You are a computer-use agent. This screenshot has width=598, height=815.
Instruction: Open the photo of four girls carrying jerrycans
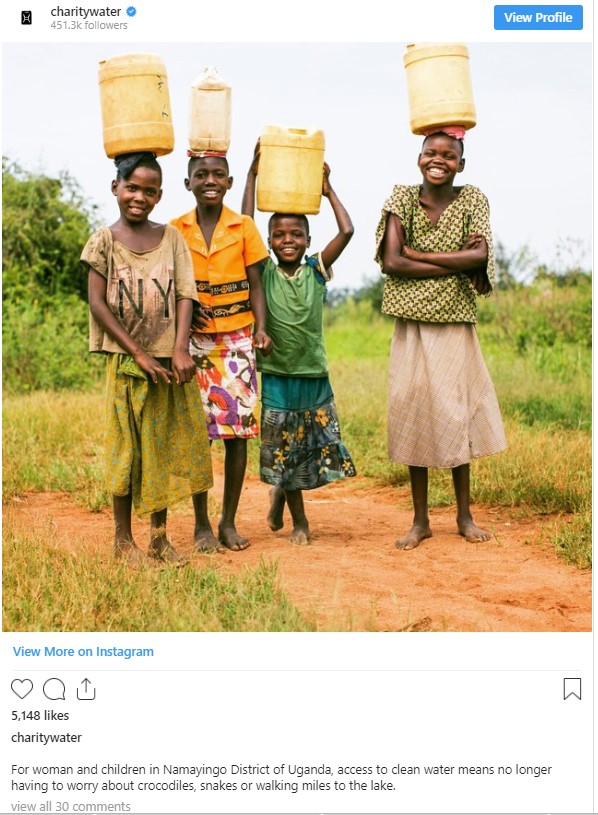point(297,337)
